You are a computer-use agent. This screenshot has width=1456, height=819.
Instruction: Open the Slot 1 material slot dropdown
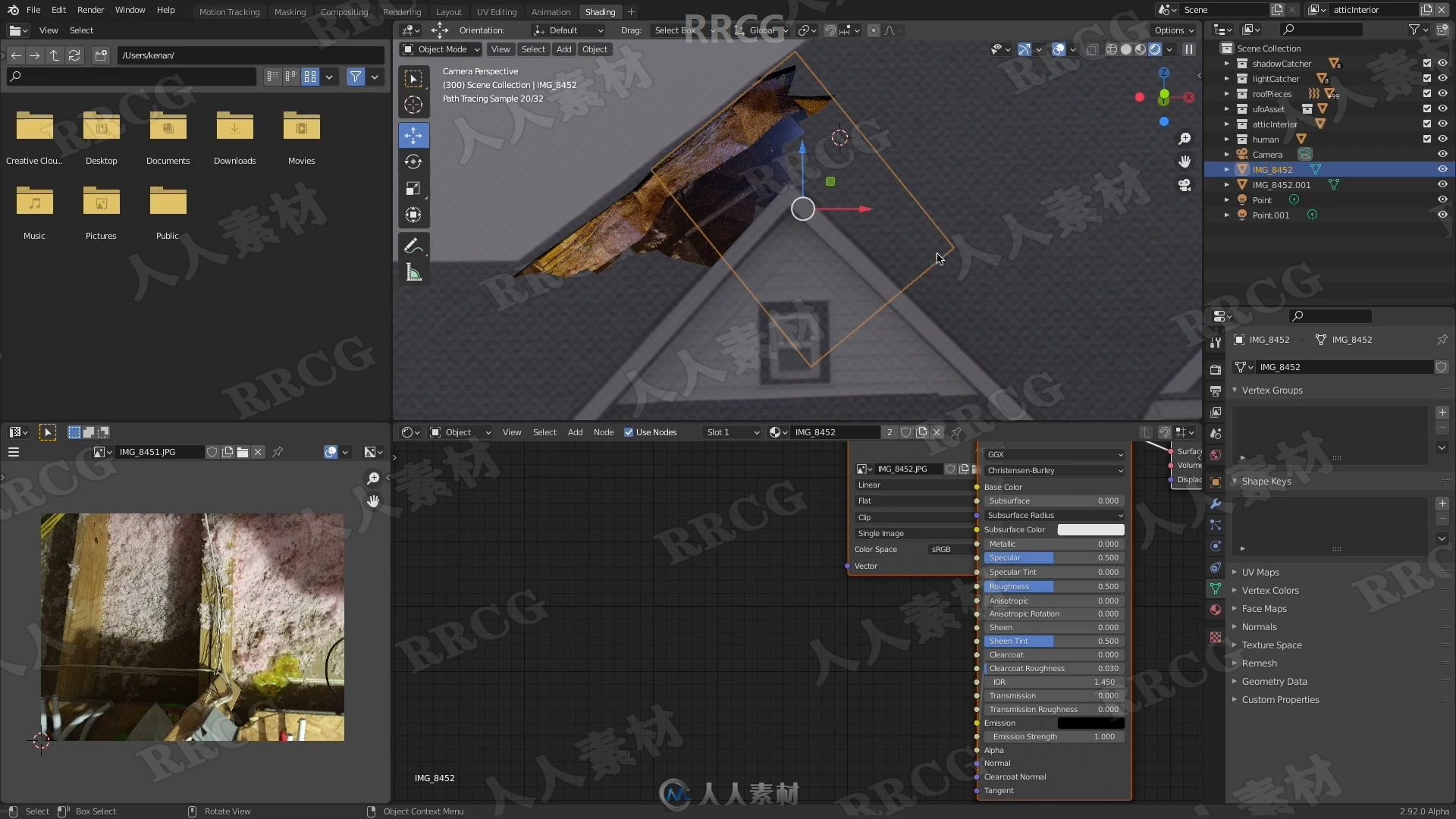pos(732,432)
